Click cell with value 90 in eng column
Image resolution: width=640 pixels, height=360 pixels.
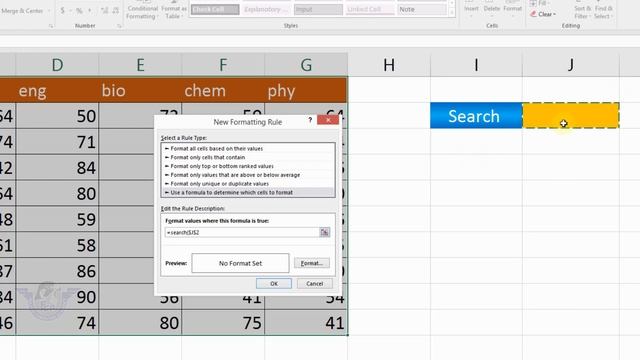click(57, 297)
